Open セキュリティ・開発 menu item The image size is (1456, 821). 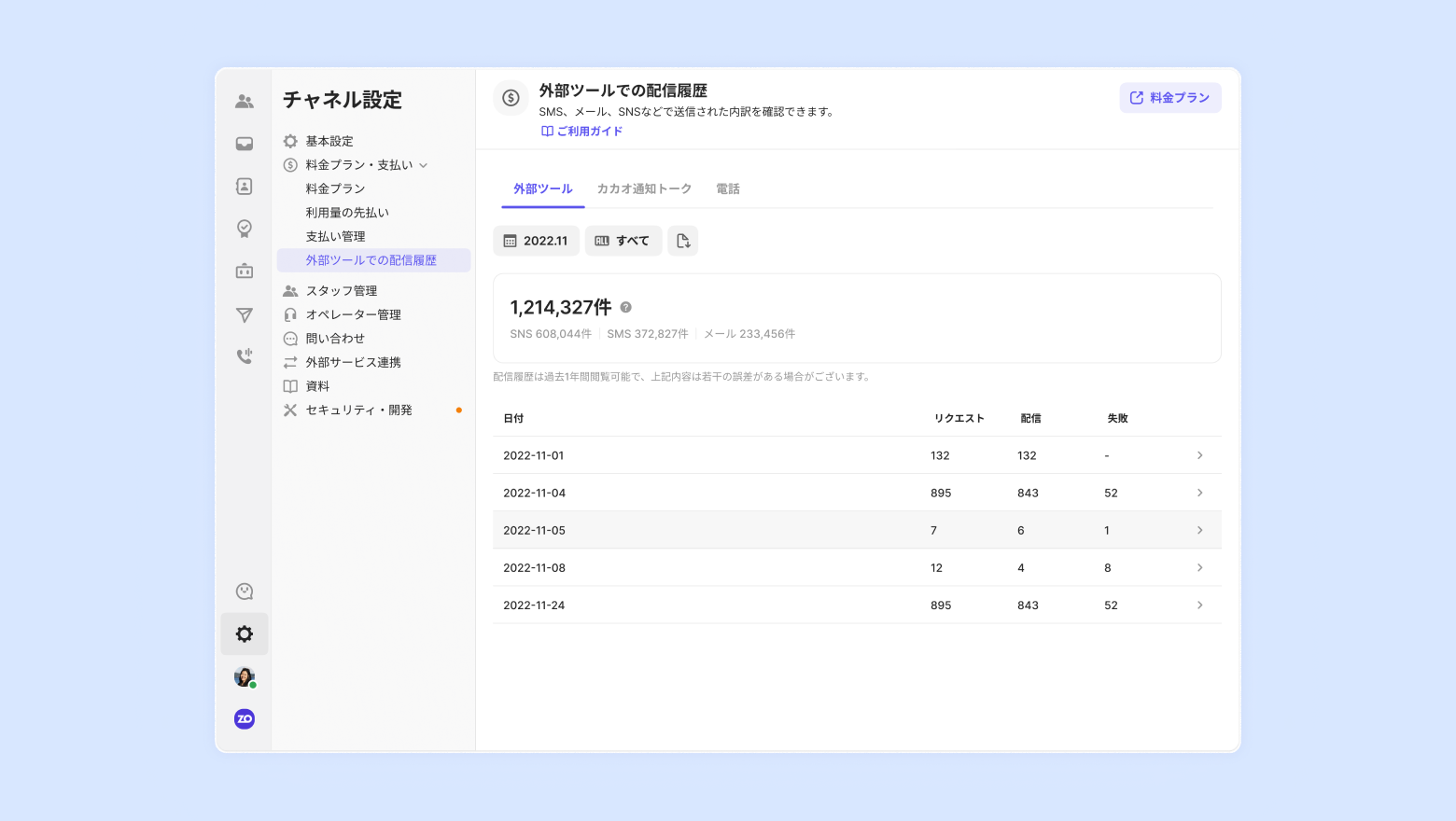(358, 410)
